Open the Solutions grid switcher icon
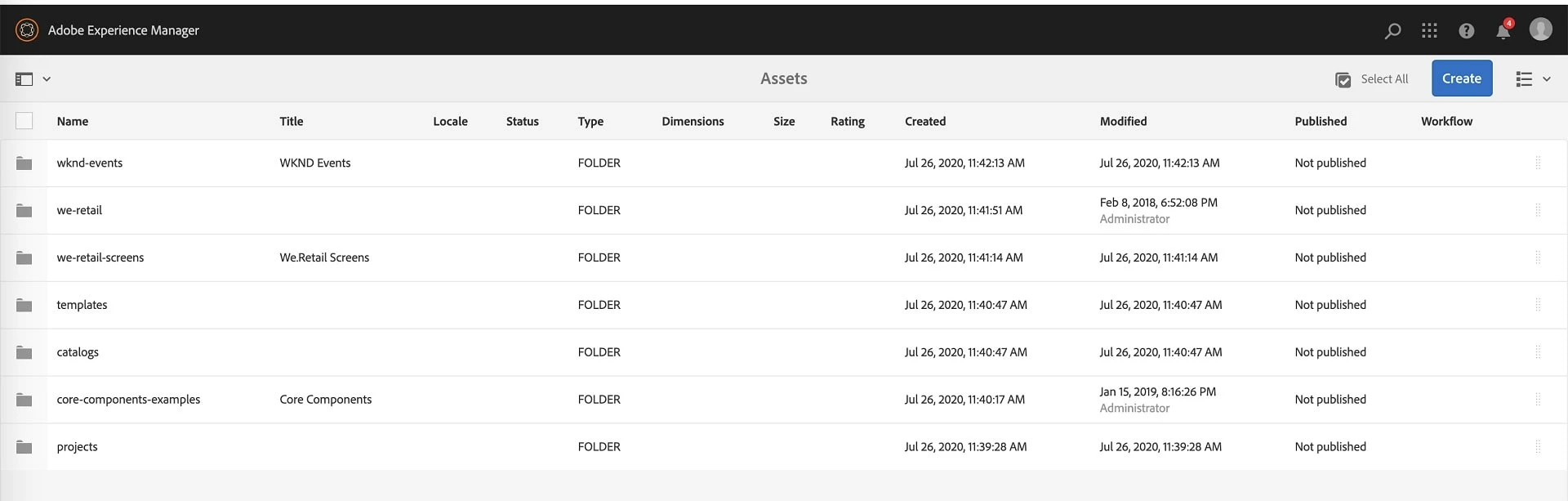1568x501 pixels. click(1429, 30)
